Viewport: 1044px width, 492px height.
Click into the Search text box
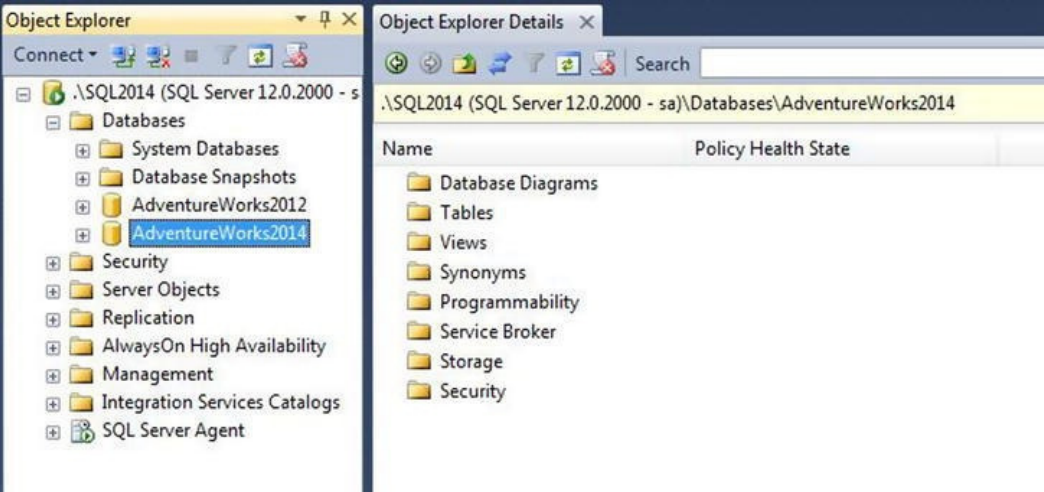click(x=870, y=64)
